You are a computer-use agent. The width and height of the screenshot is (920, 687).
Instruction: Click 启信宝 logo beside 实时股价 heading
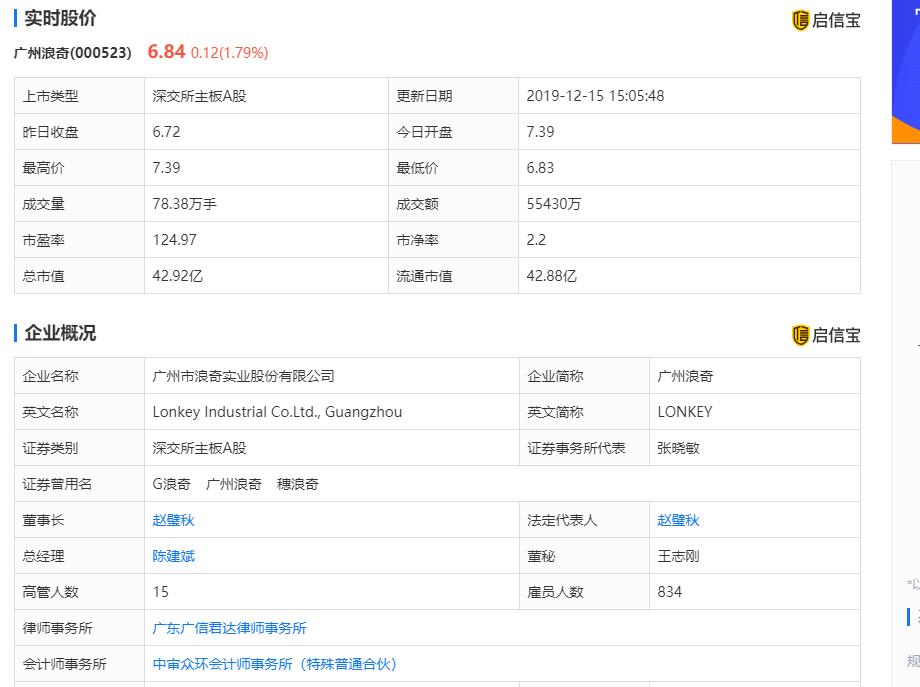tap(826, 21)
